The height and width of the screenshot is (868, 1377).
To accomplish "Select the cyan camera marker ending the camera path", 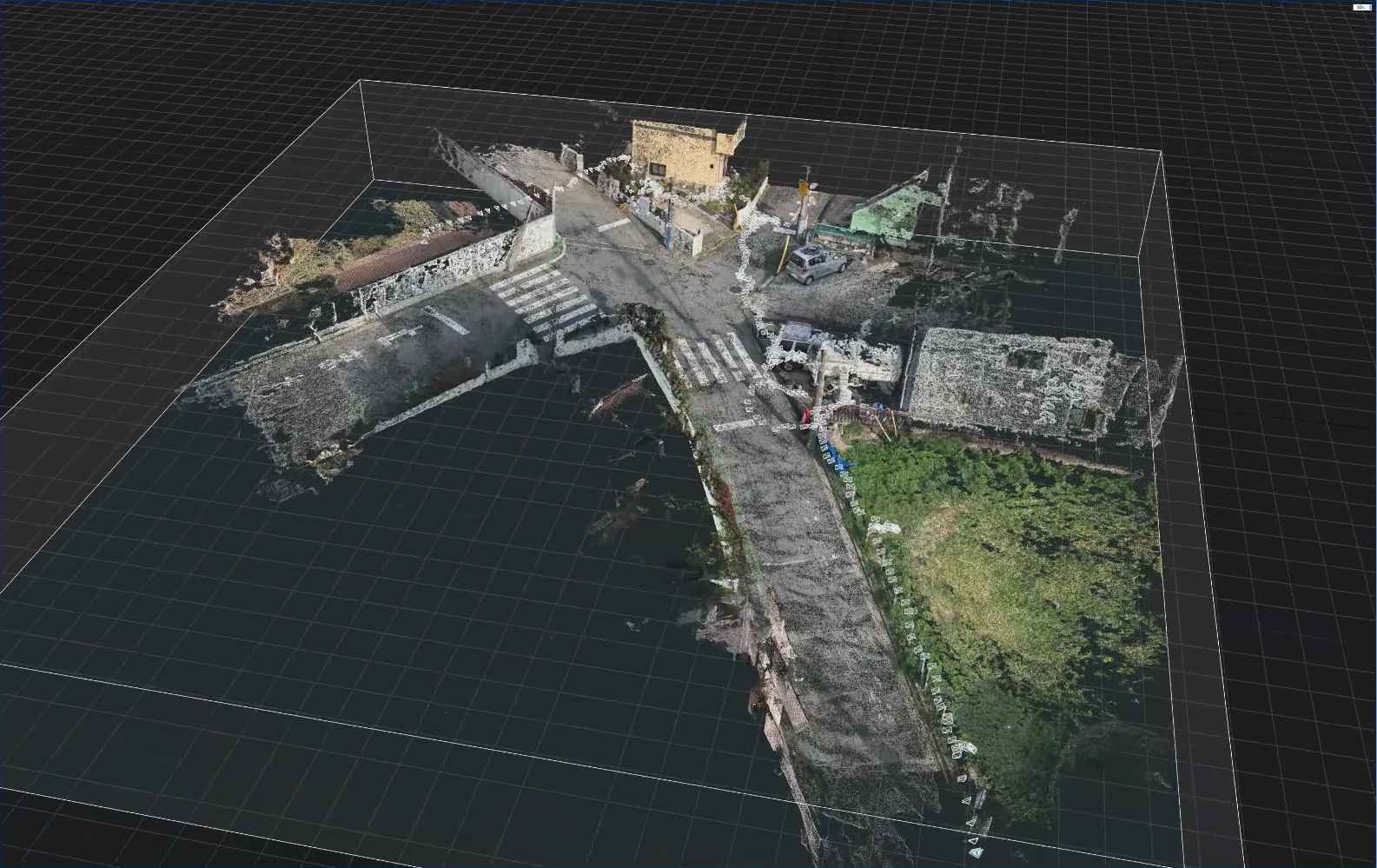I will pyautogui.click(x=976, y=852).
